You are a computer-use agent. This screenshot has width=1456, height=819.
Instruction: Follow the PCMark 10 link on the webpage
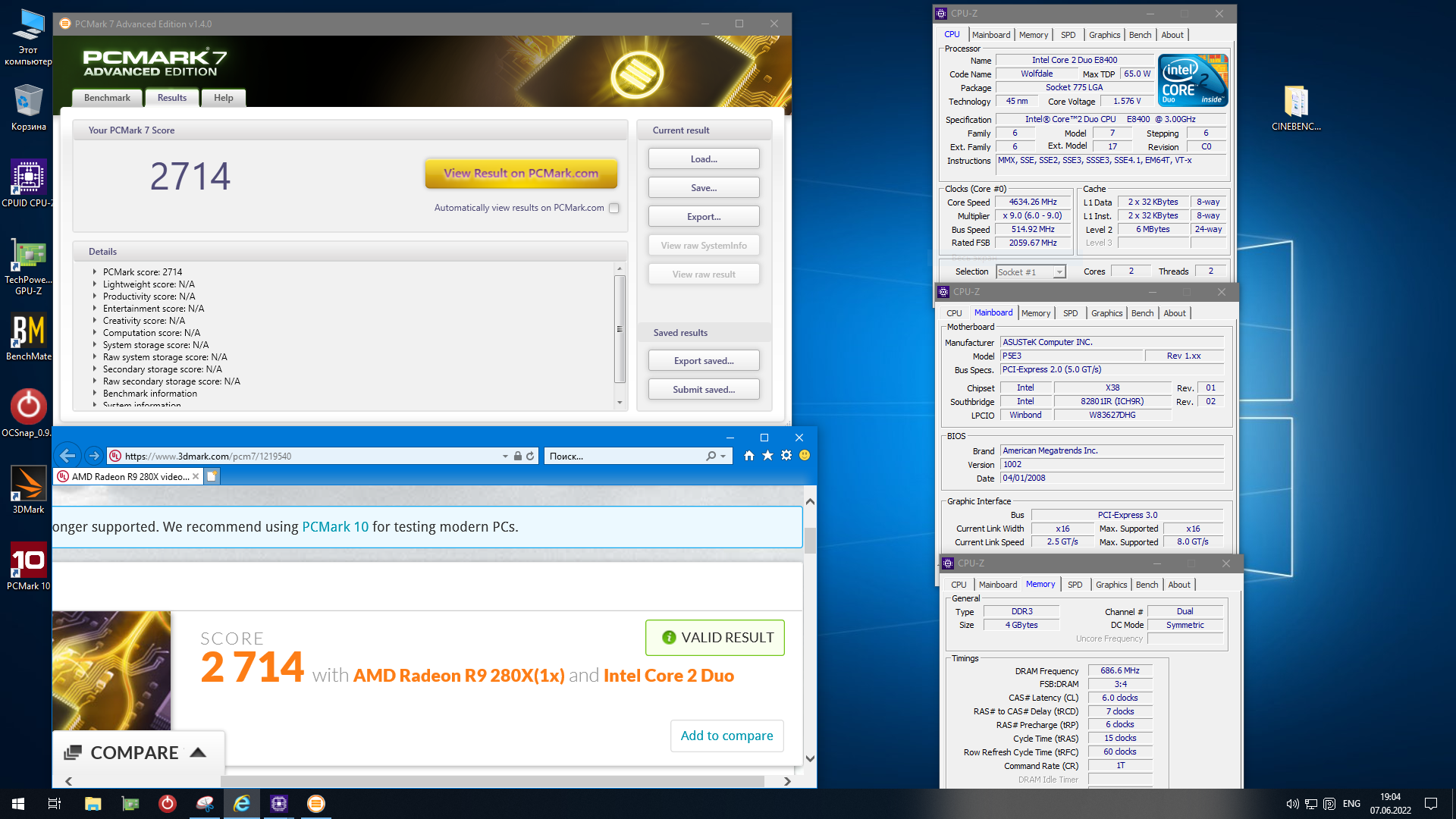pos(335,527)
